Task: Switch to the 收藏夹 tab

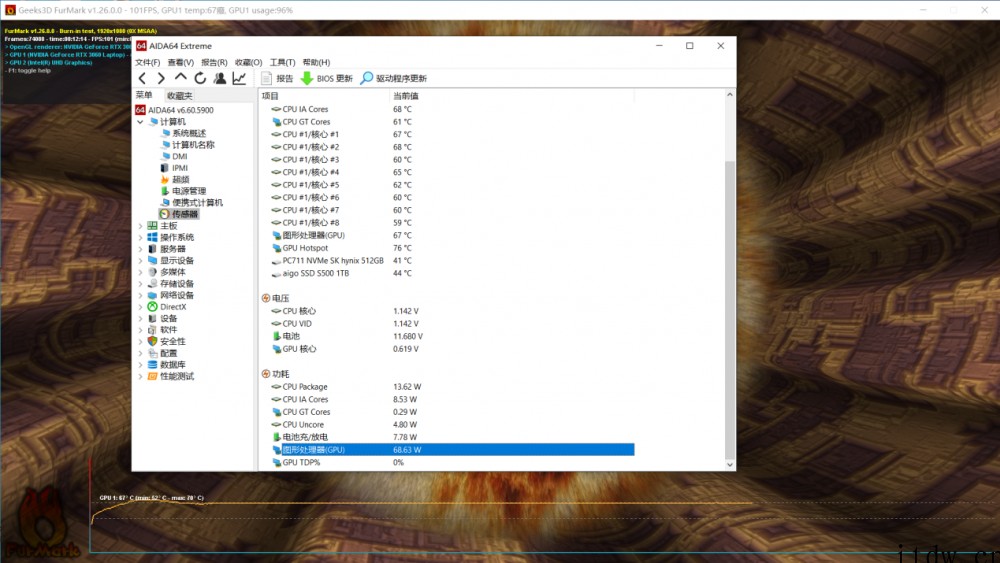Action: 179,96
